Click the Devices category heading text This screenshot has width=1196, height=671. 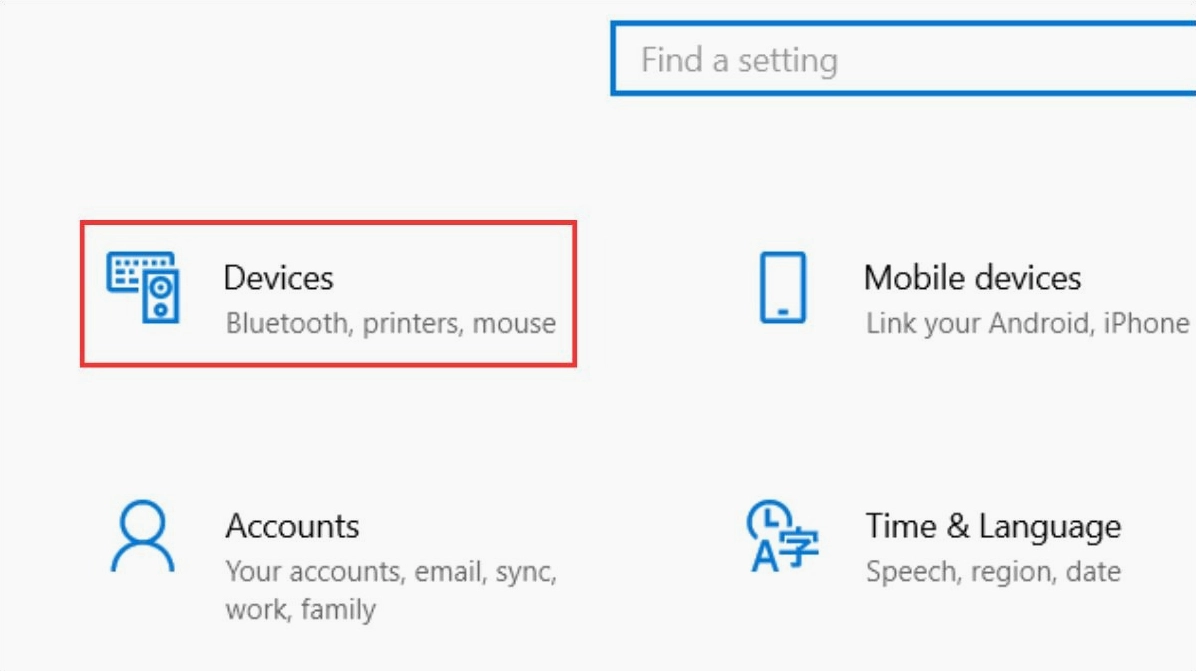278,277
